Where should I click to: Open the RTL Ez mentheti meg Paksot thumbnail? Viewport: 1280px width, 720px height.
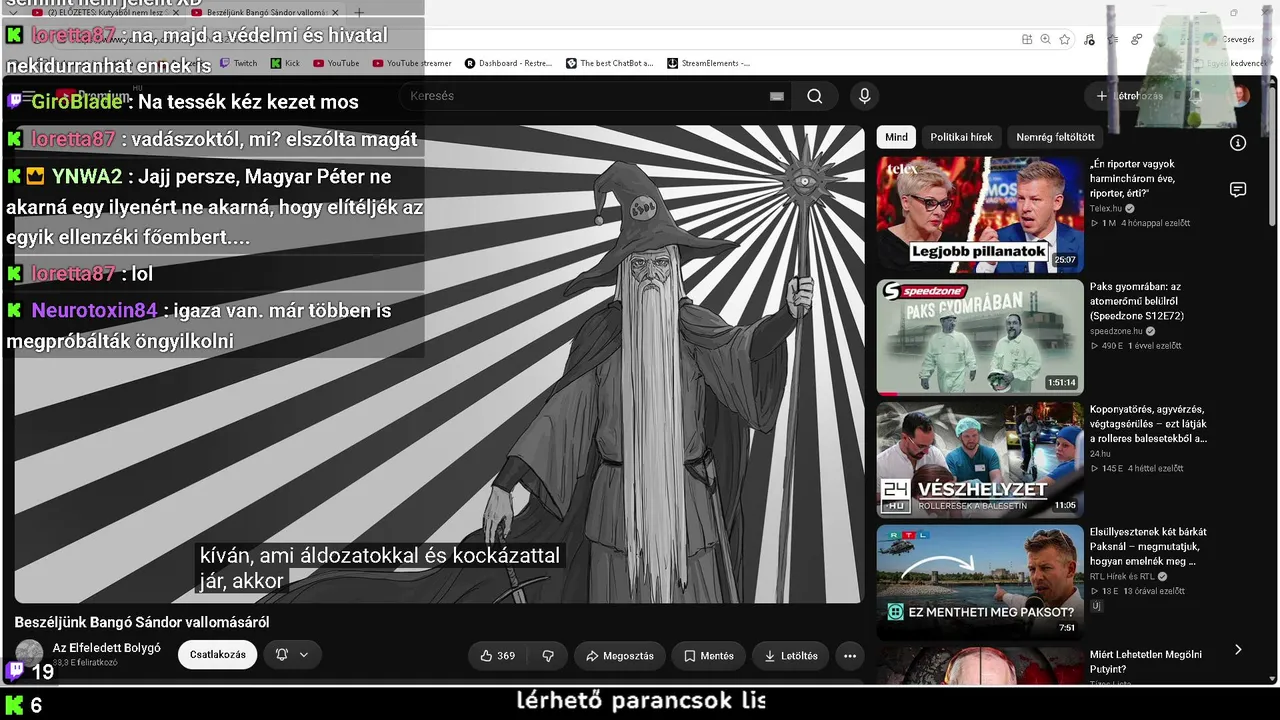(980, 583)
